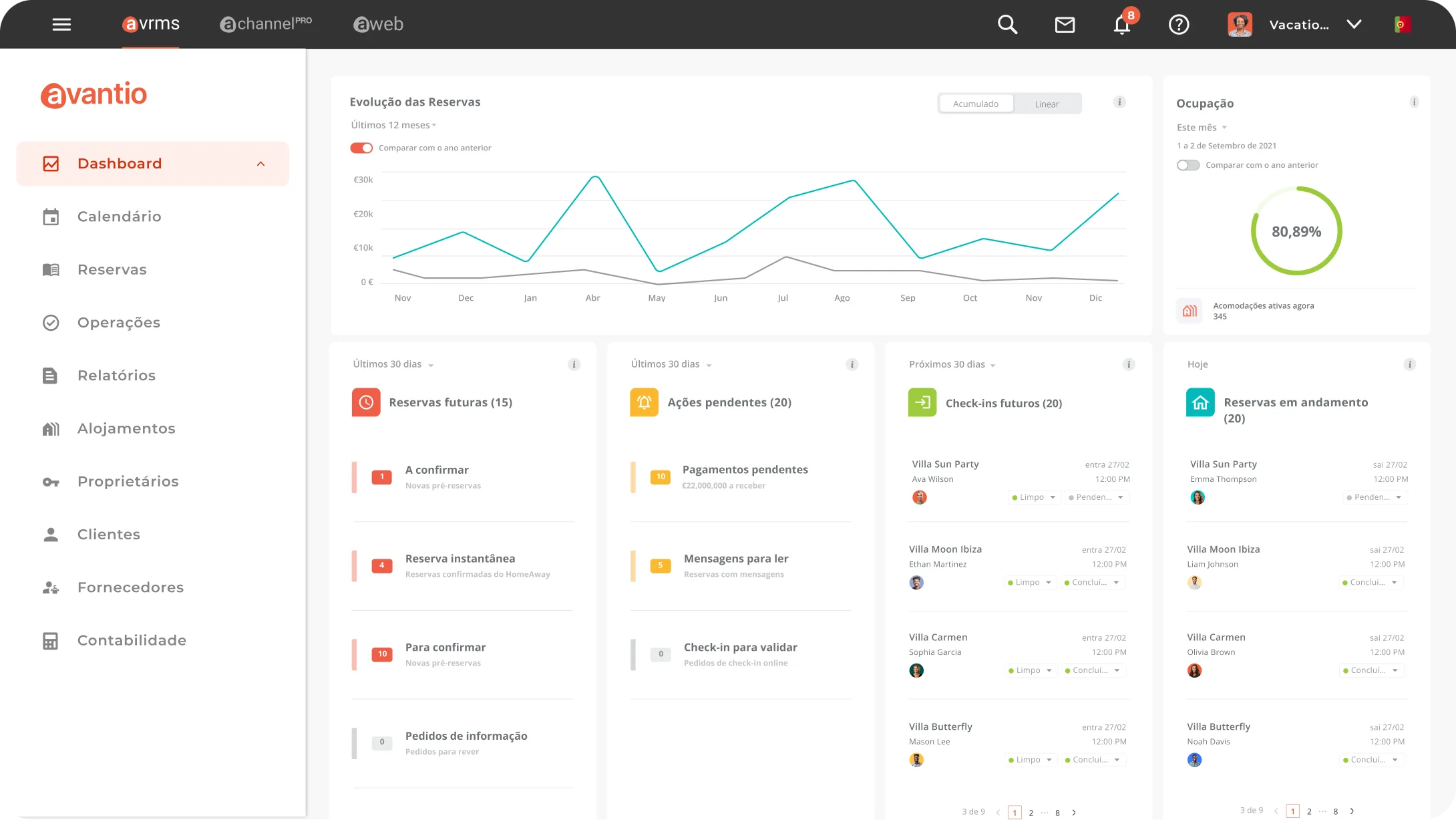Expand the Vacatio... account dropdown chevron
Viewport: 1456px width, 820px height.
(x=1354, y=25)
